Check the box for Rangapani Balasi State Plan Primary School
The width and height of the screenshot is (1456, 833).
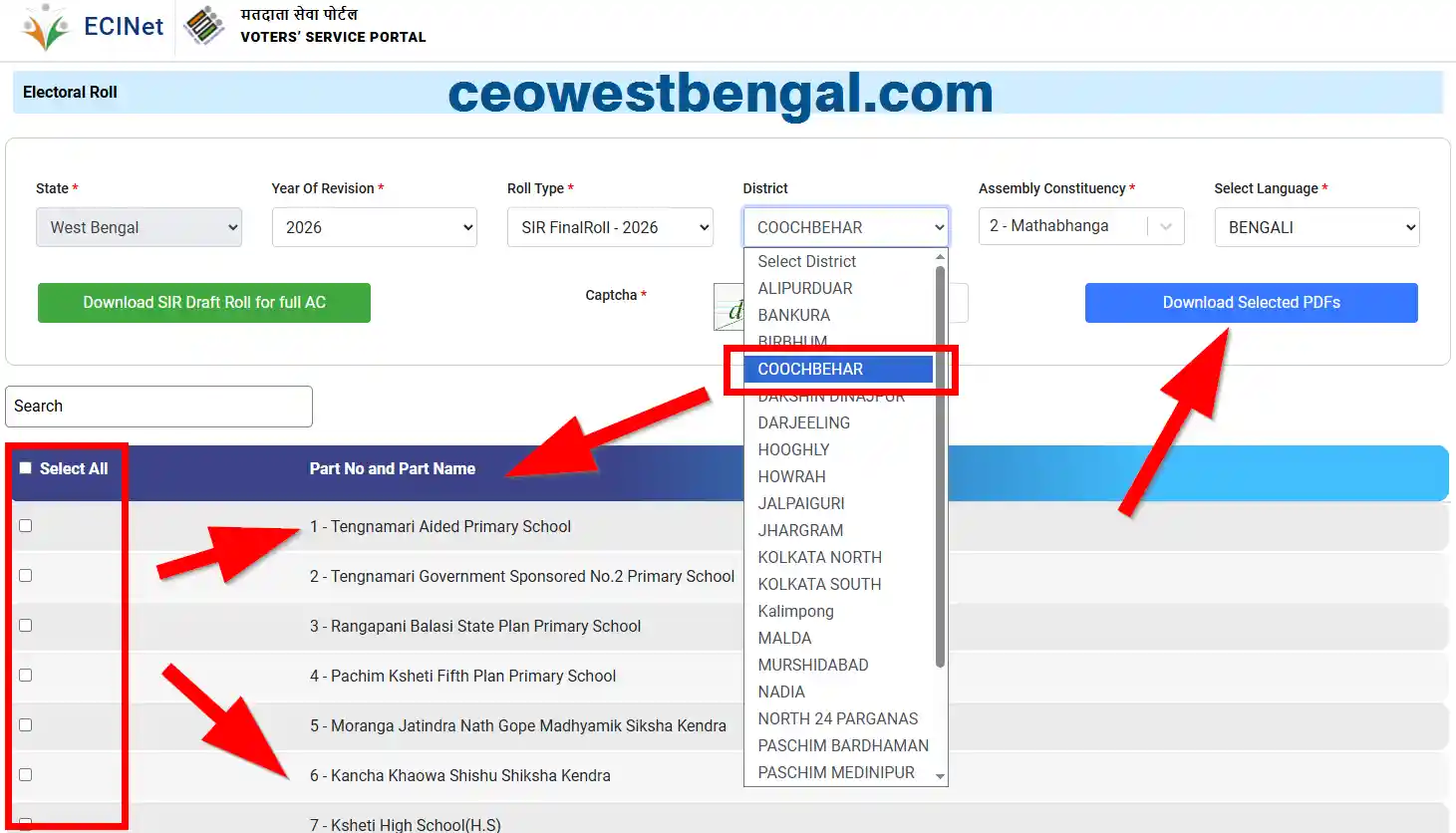tap(25, 625)
